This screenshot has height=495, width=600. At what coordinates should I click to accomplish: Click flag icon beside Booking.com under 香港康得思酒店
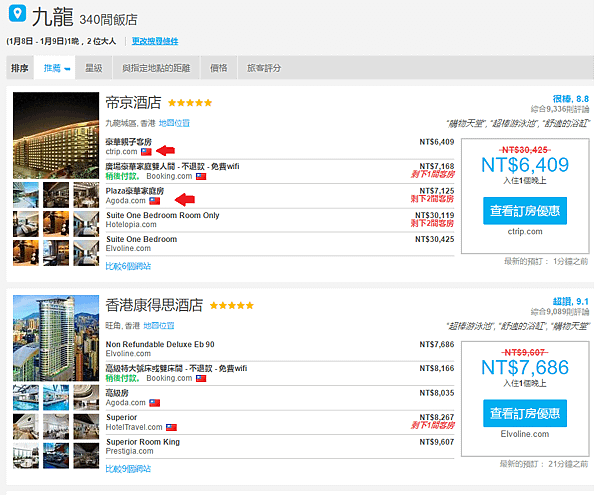[x=201, y=378]
